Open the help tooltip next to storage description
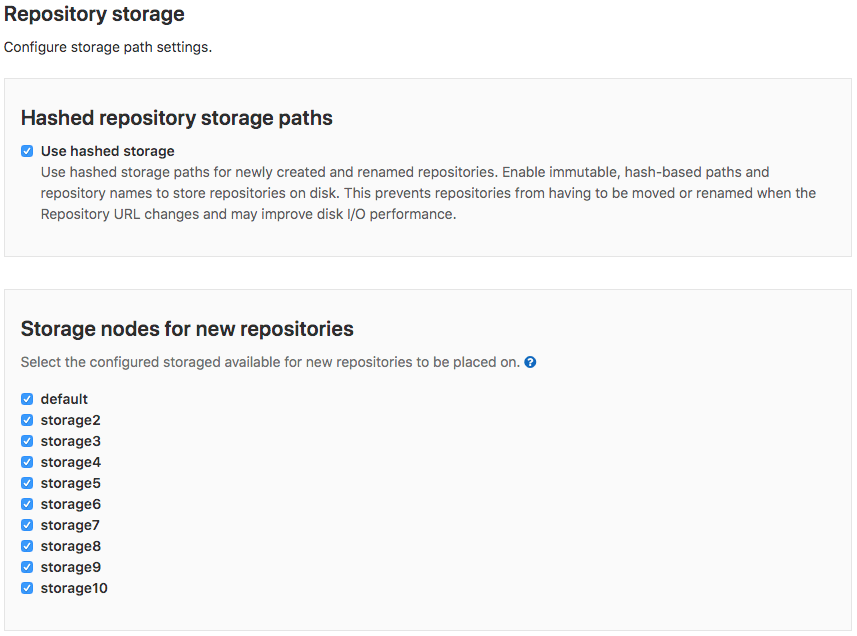Screen dimensions: 857x636 (530, 362)
